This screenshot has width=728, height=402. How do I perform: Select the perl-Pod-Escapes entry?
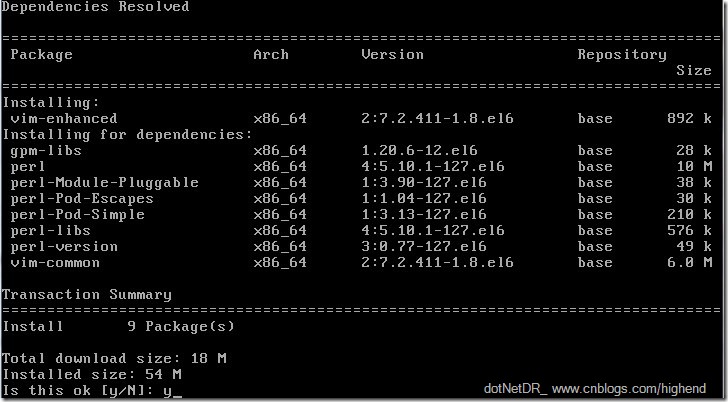click(x=82, y=199)
